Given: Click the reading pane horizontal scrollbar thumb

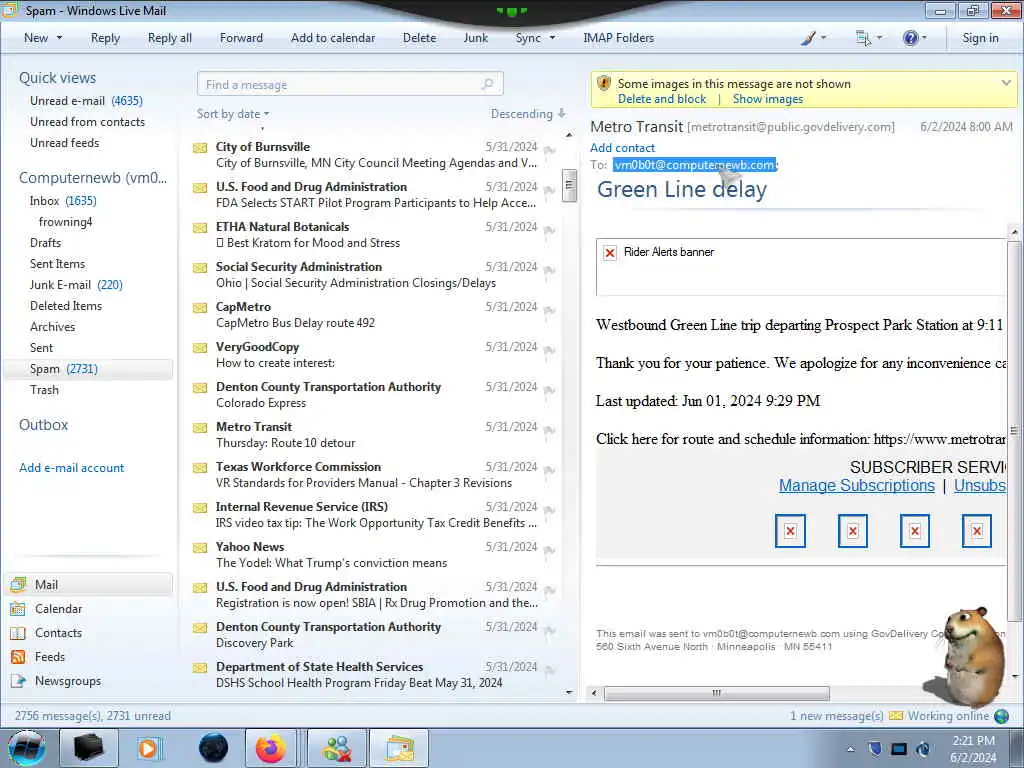Looking at the screenshot, I should 716,693.
